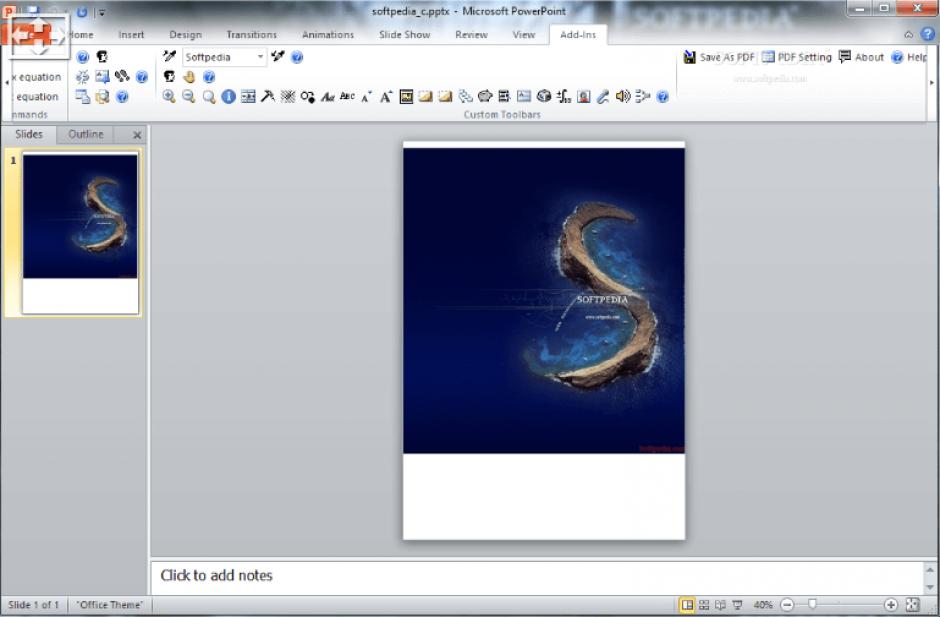Image resolution: width=940 pixels, height=617 pixels.
Task: Click the globe icon in Custom Toolbars
Action: 544,97
